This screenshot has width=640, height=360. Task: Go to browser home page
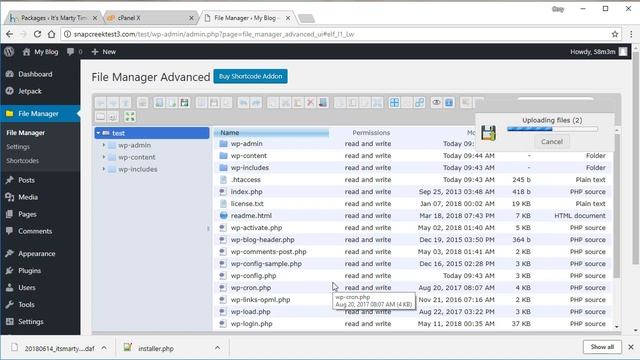coord(51,34)
